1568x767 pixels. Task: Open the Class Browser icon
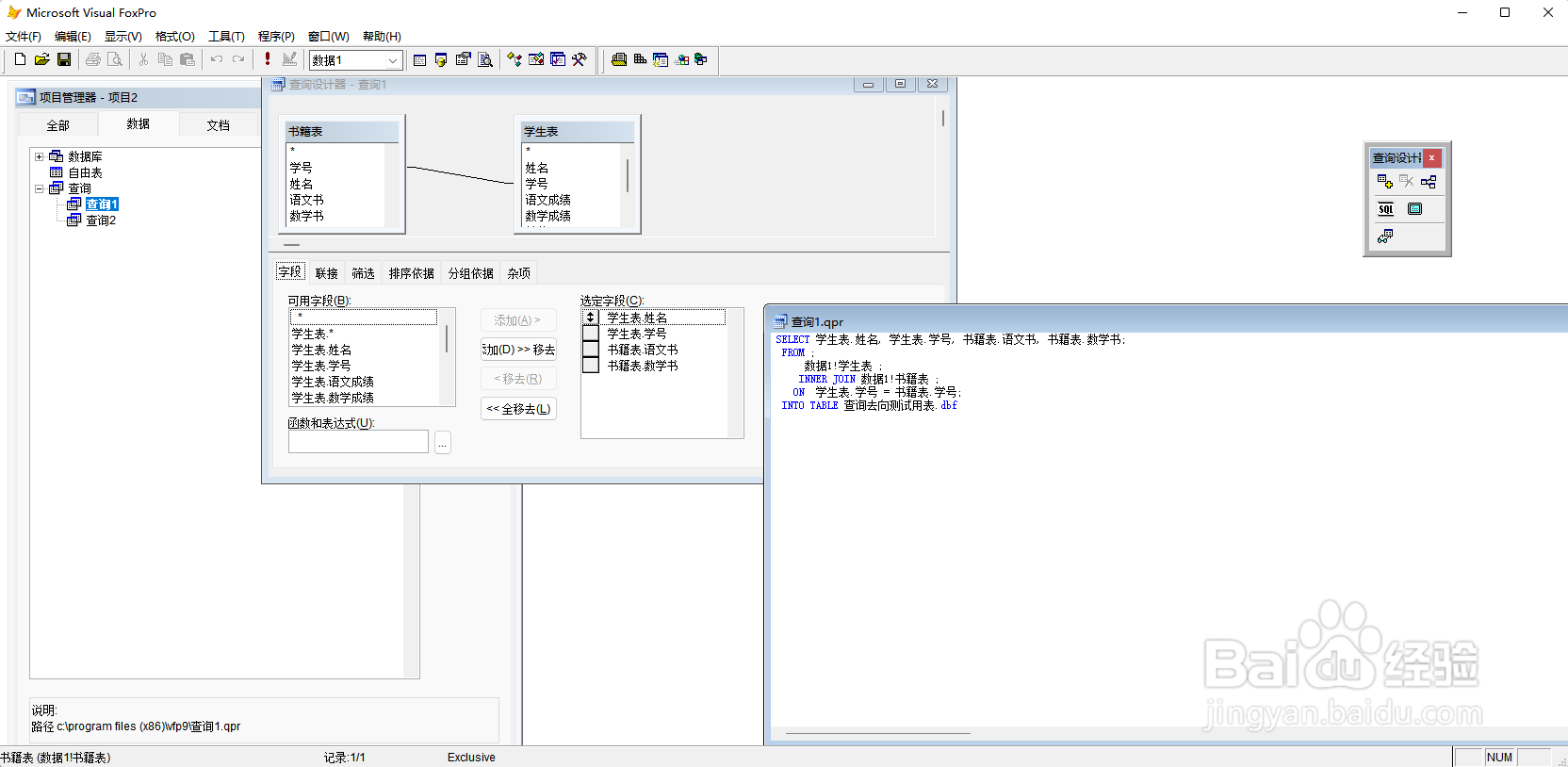tap(514, 59)
